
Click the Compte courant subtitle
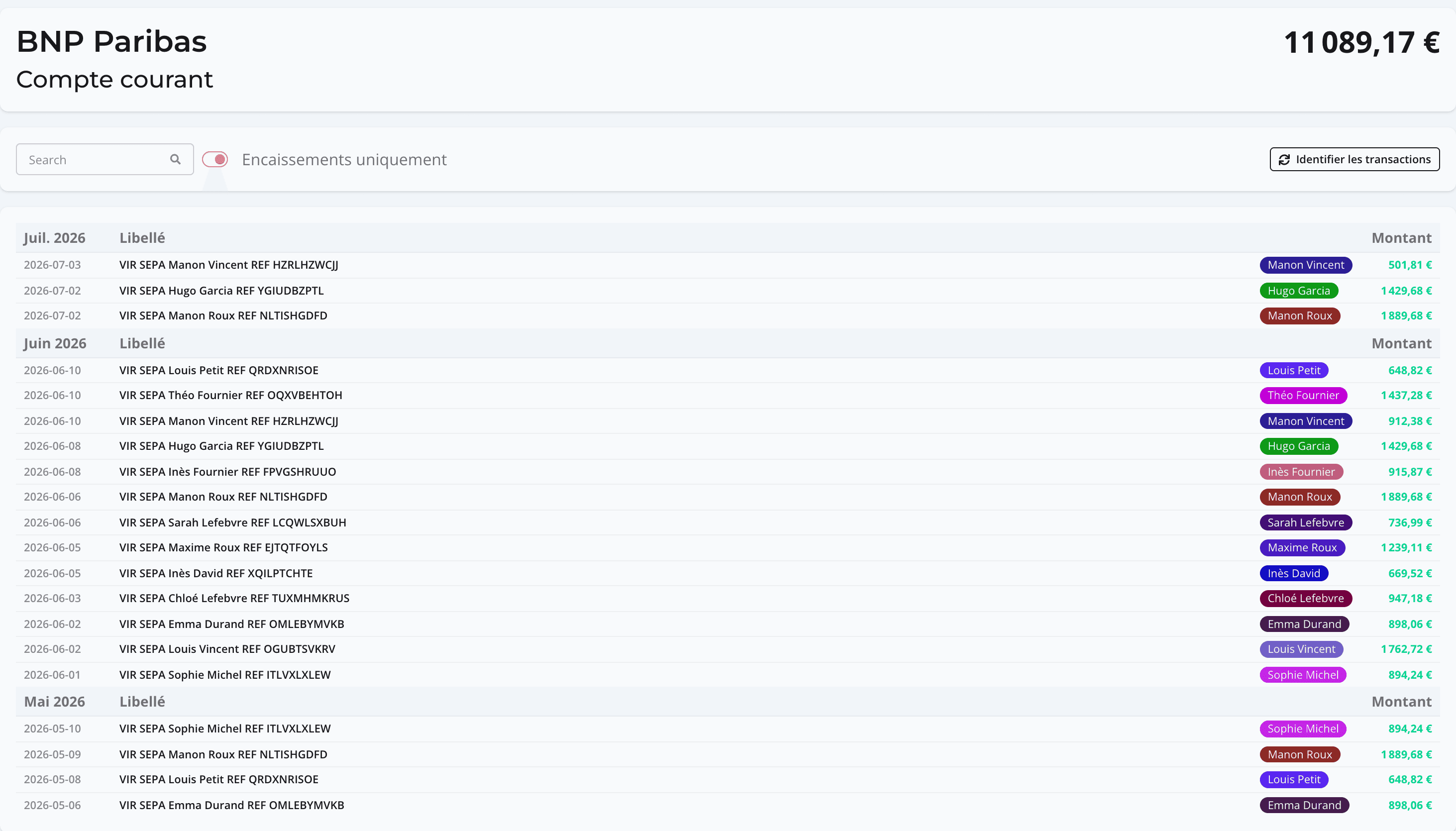[x=115, y=79]
